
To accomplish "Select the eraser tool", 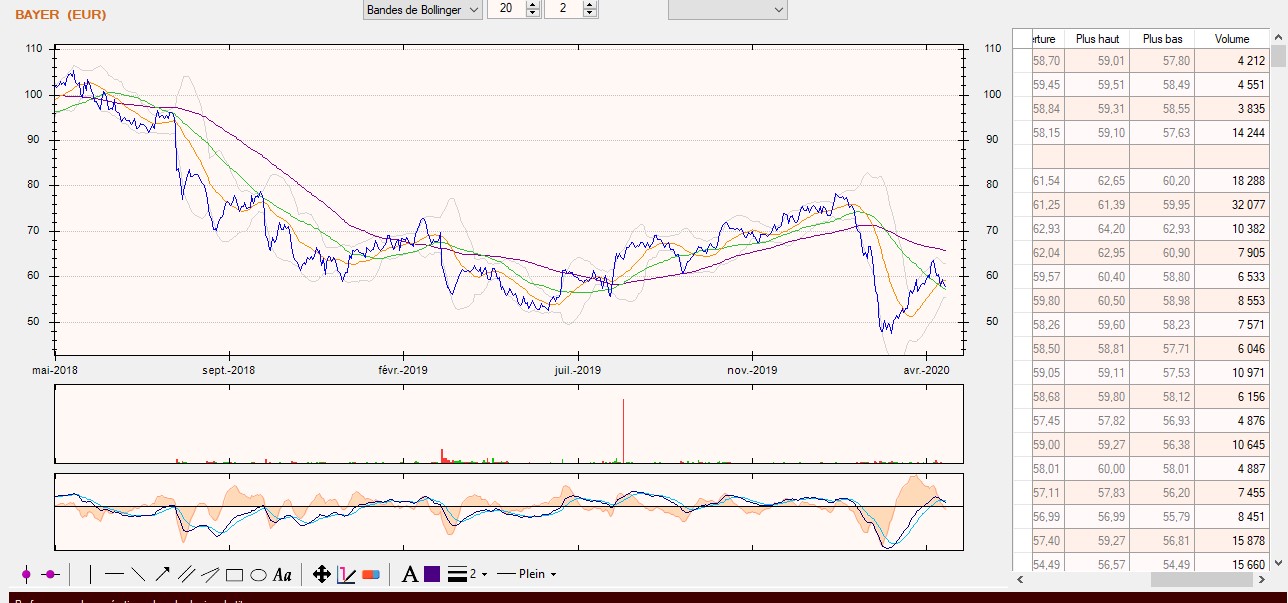I will point(371,574).
